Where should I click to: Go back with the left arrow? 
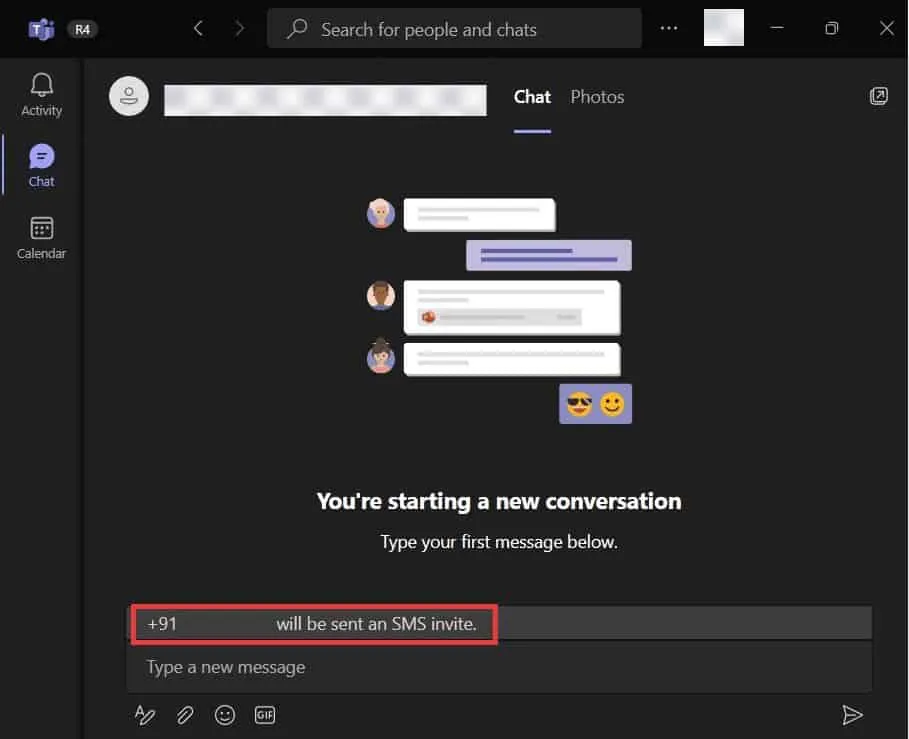click(198, 29)
